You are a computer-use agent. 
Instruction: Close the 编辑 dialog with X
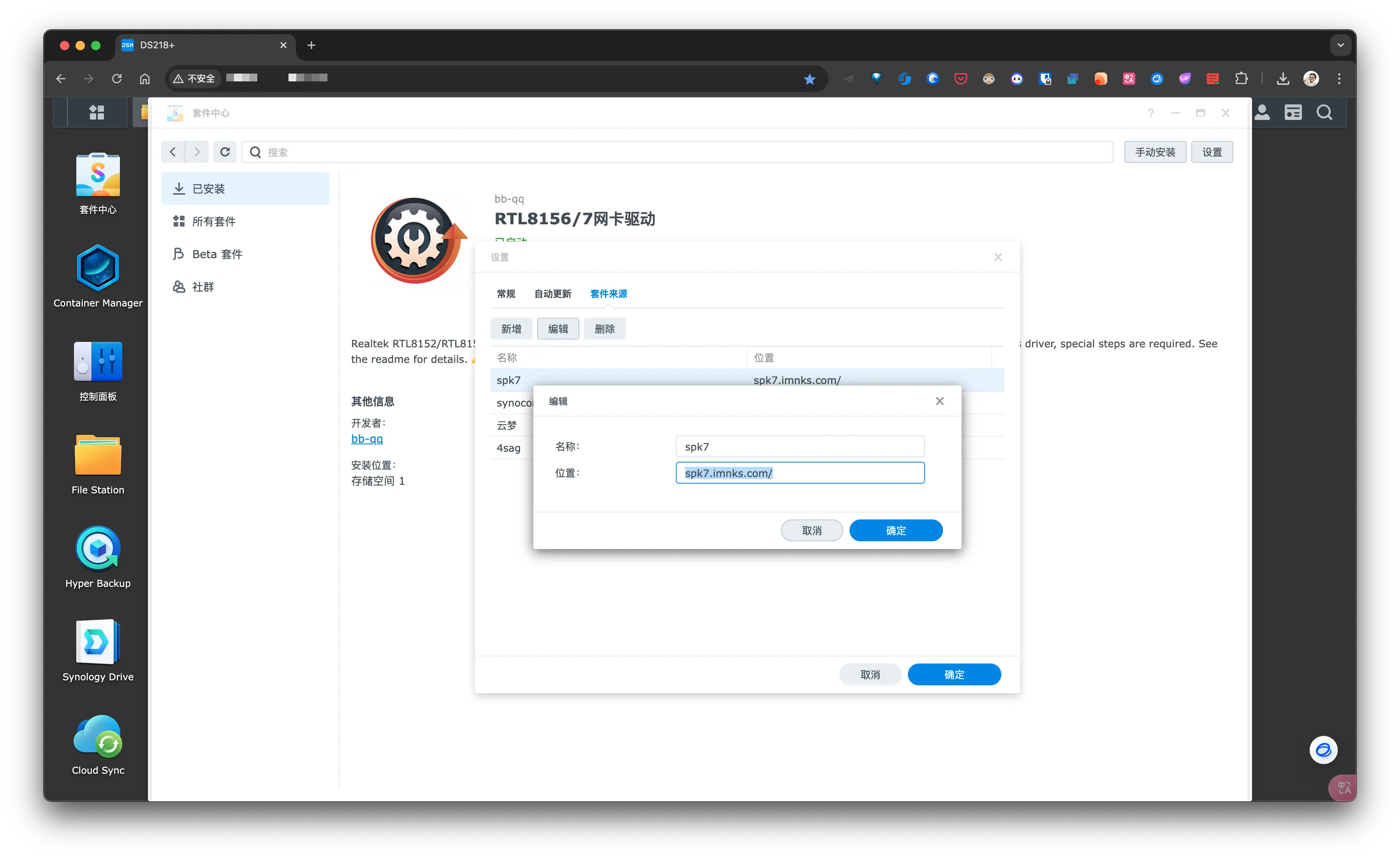(x=939, y=401)
